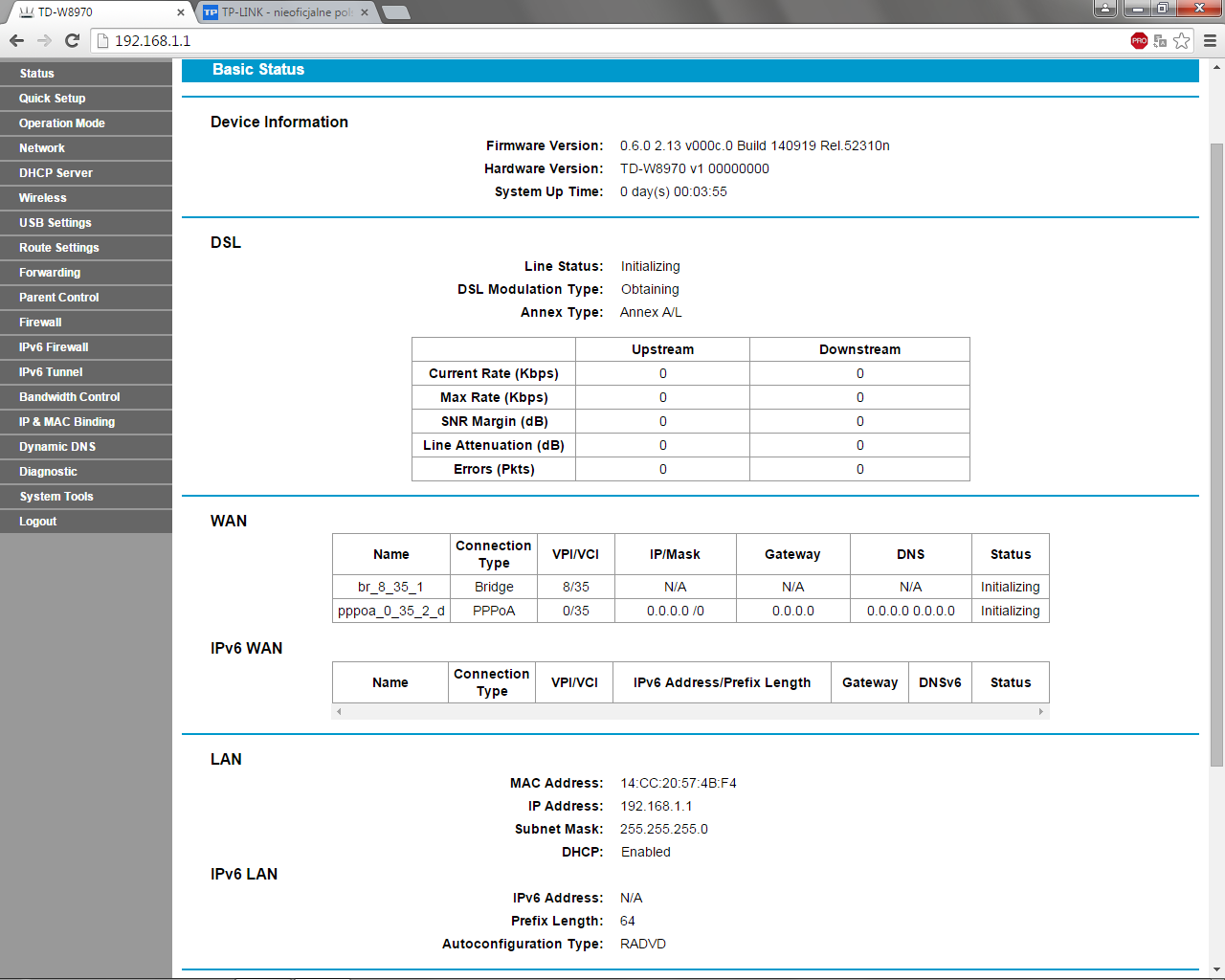
Task: Select Firewall from the sidebar
Action: [x=40, y=323]
